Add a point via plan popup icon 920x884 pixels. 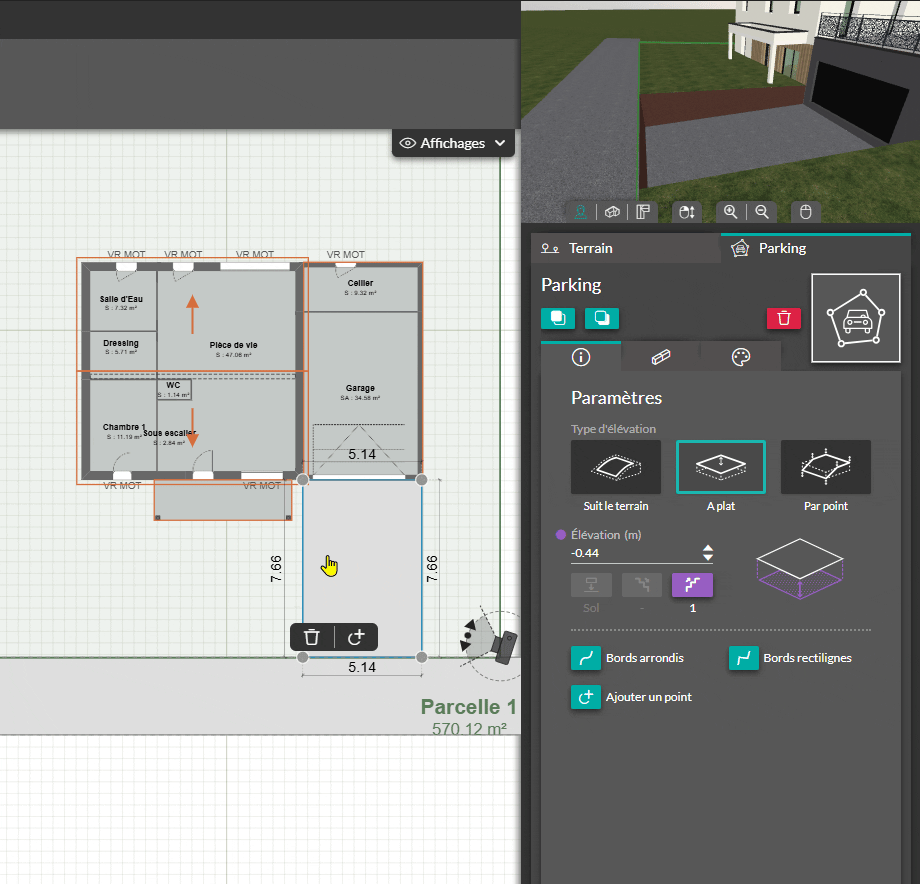click(x=356, y=637)
